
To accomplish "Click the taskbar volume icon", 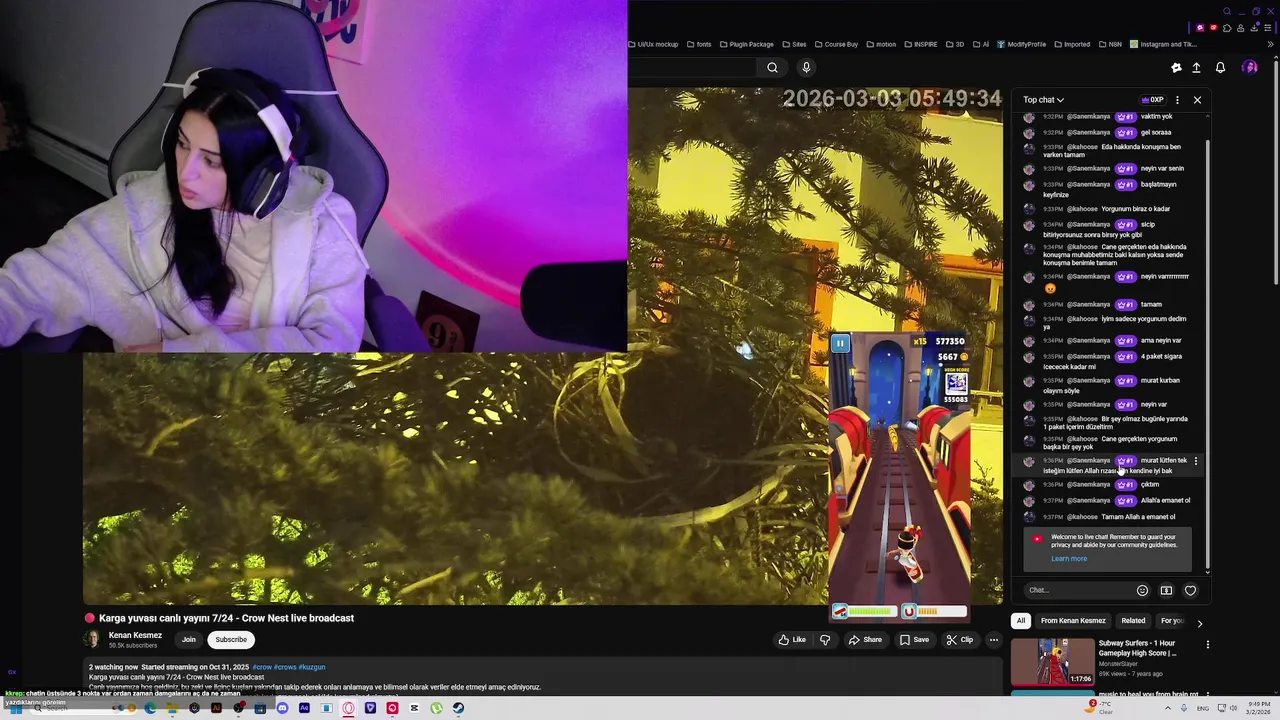I will 1235,708.
